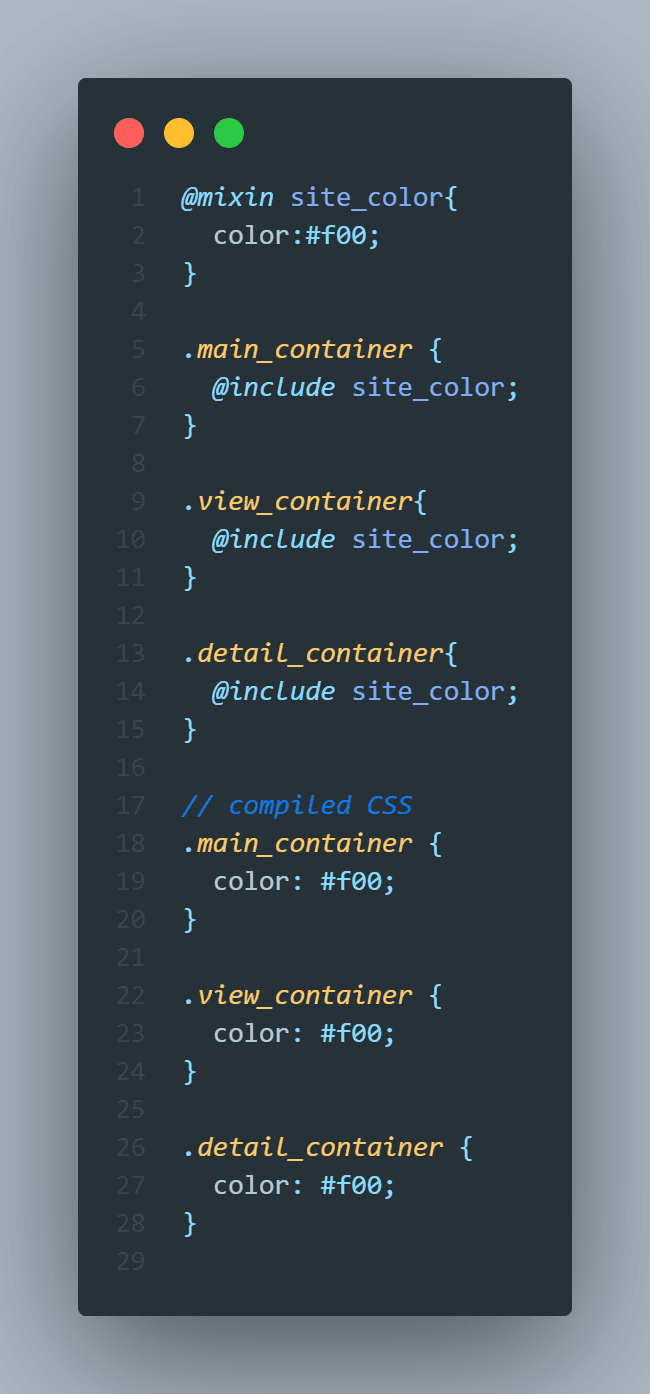Click the color property on line 19
Screen dimensions: 650x1394
click(252, 881)
